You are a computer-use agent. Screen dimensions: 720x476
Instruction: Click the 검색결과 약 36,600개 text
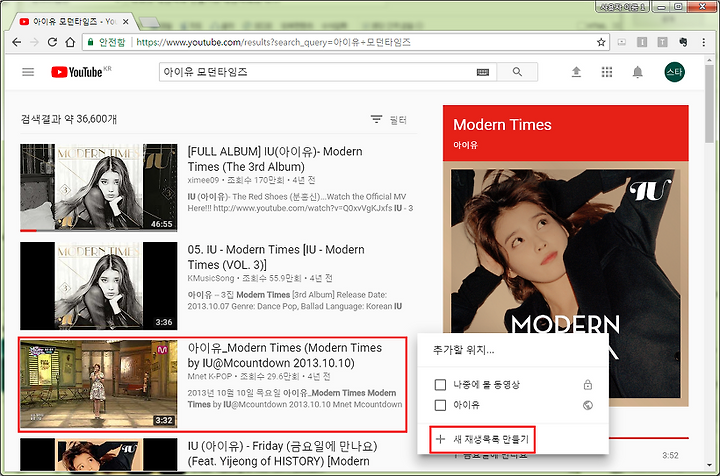(x=68, y=119)
